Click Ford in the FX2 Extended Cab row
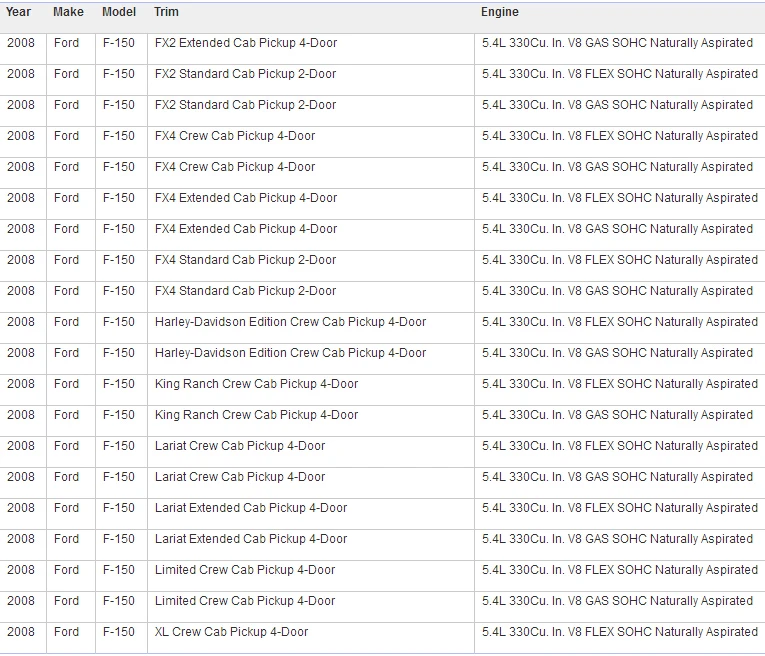765x656 pixels. 66,43
